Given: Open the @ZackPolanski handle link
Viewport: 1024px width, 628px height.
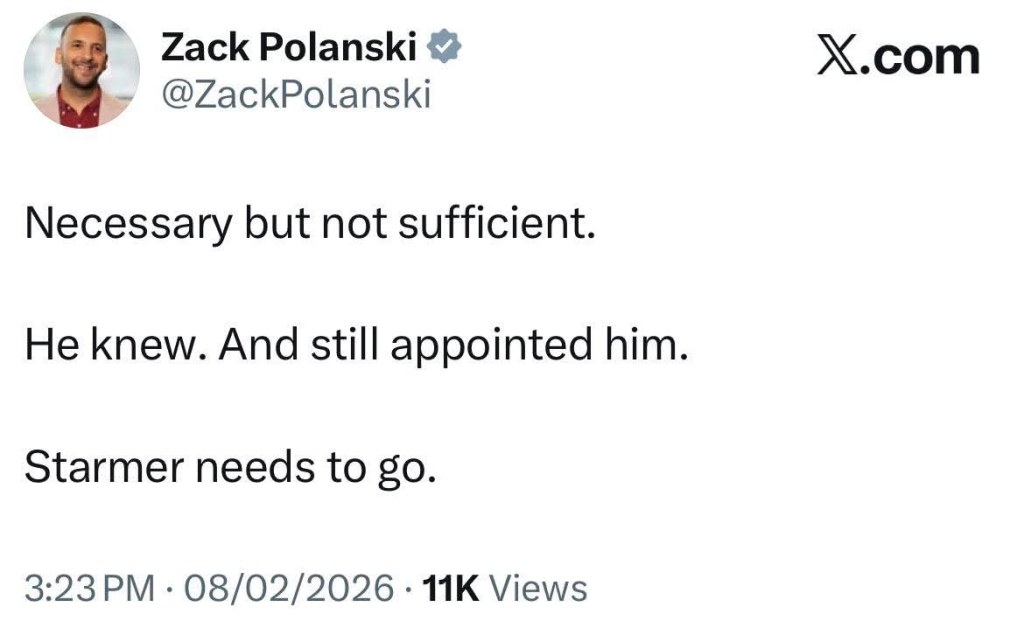Looking at the screenshot, I should pyautogui.click(x=295, y=94).
